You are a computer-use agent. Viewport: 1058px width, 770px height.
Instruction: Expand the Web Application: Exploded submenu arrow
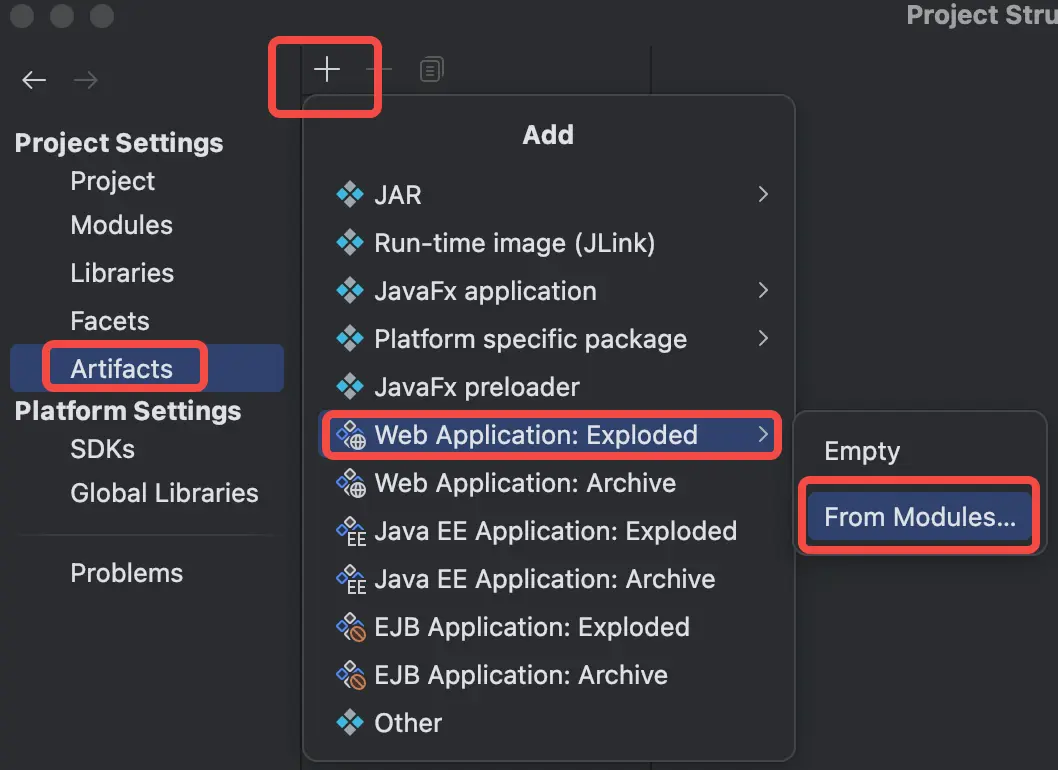[763, 435]
